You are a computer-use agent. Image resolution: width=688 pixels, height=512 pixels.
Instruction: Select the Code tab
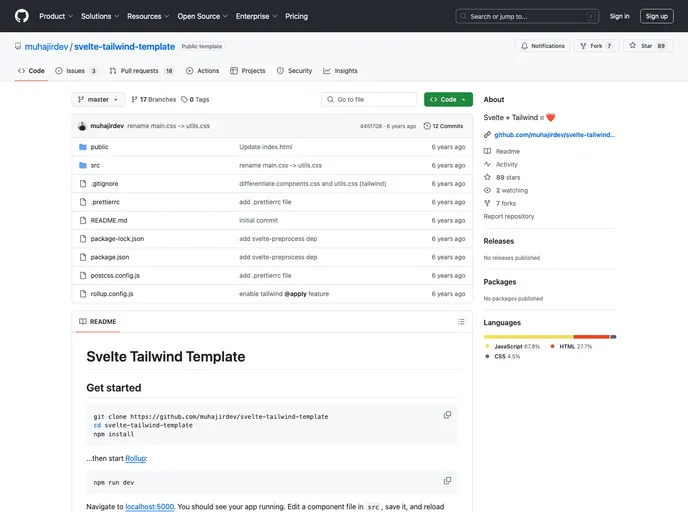[x=31, y=71]
